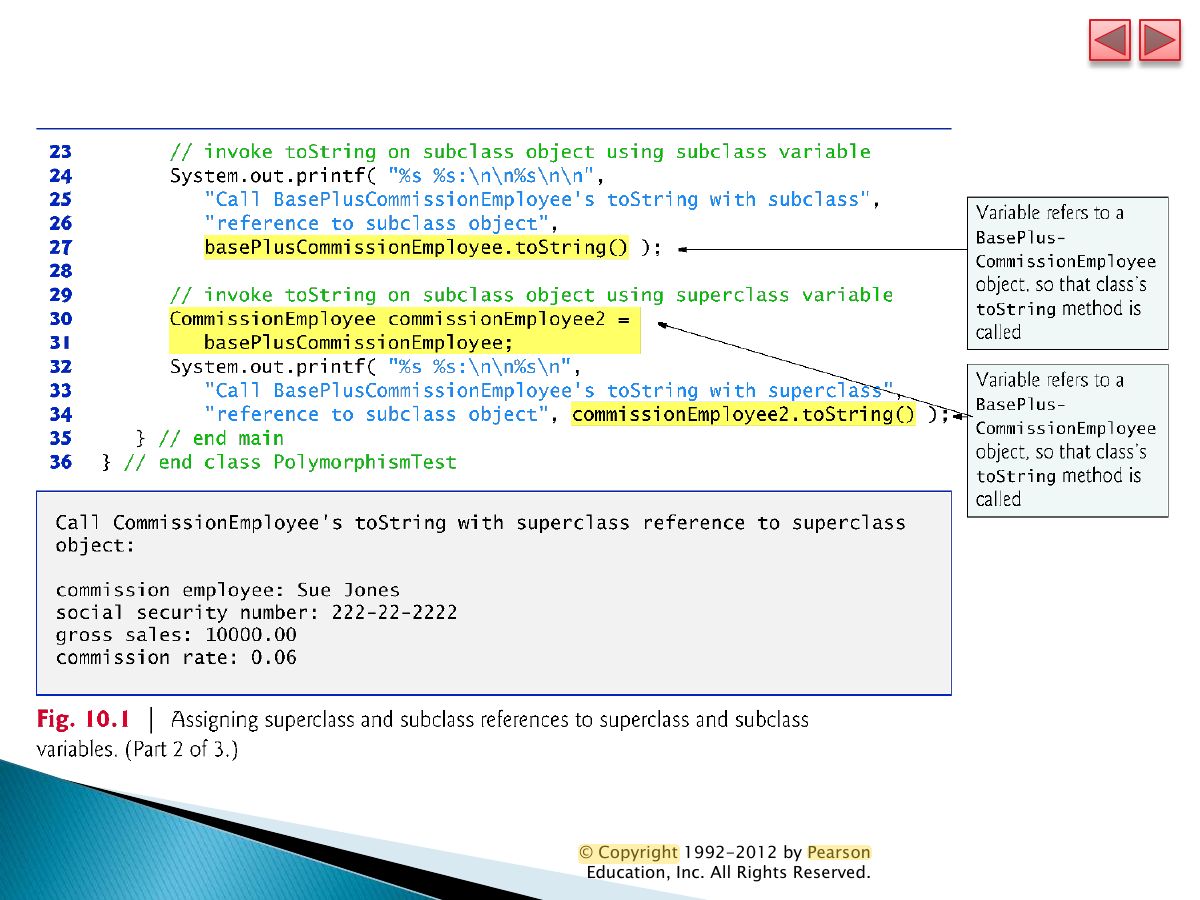Advance to next slide with forward arrow
Image resolution: width=1200 pixels, height=900 pixels.
(1160, 40)
